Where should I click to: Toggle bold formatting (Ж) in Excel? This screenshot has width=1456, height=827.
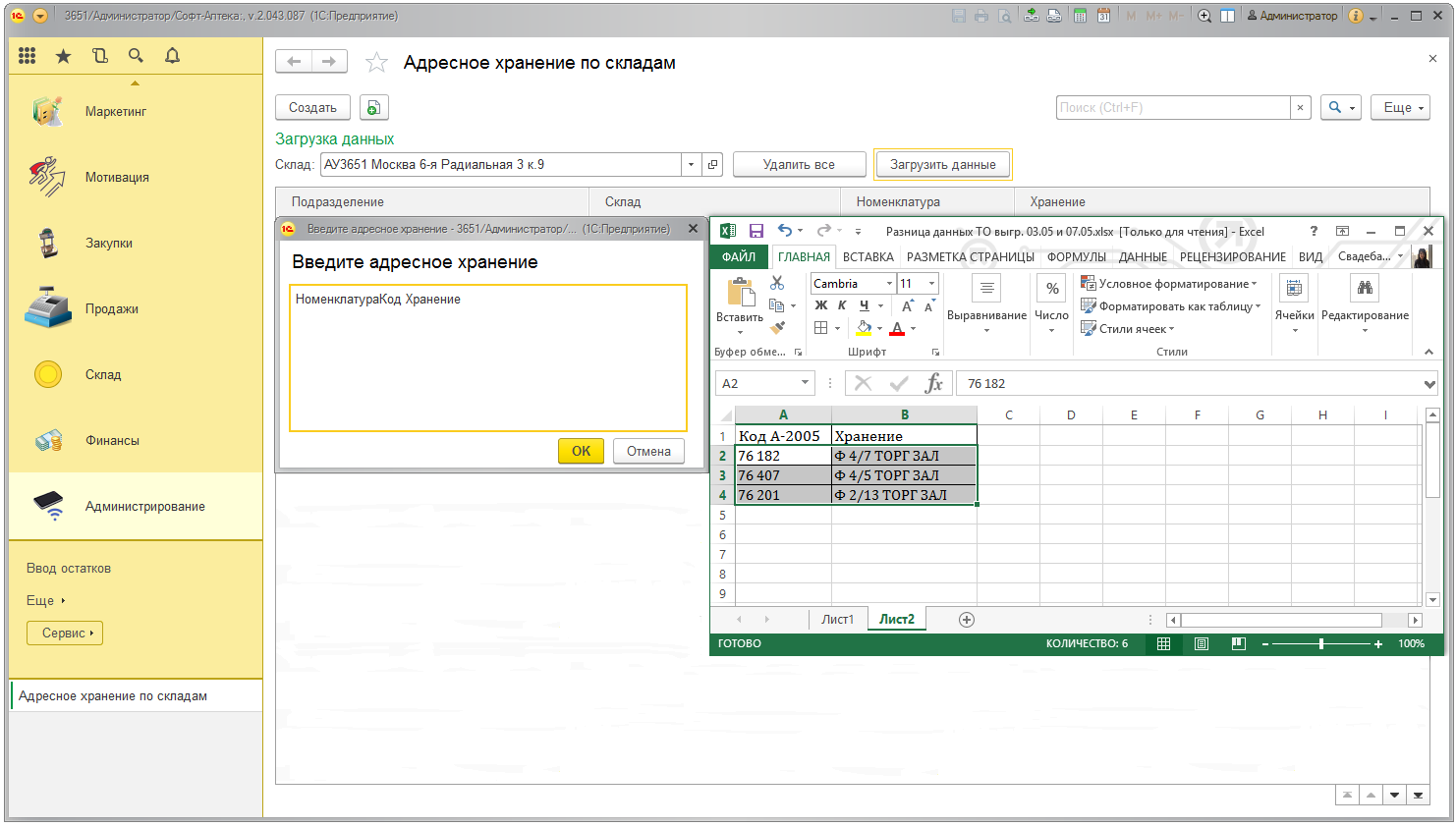coord(821,305)
